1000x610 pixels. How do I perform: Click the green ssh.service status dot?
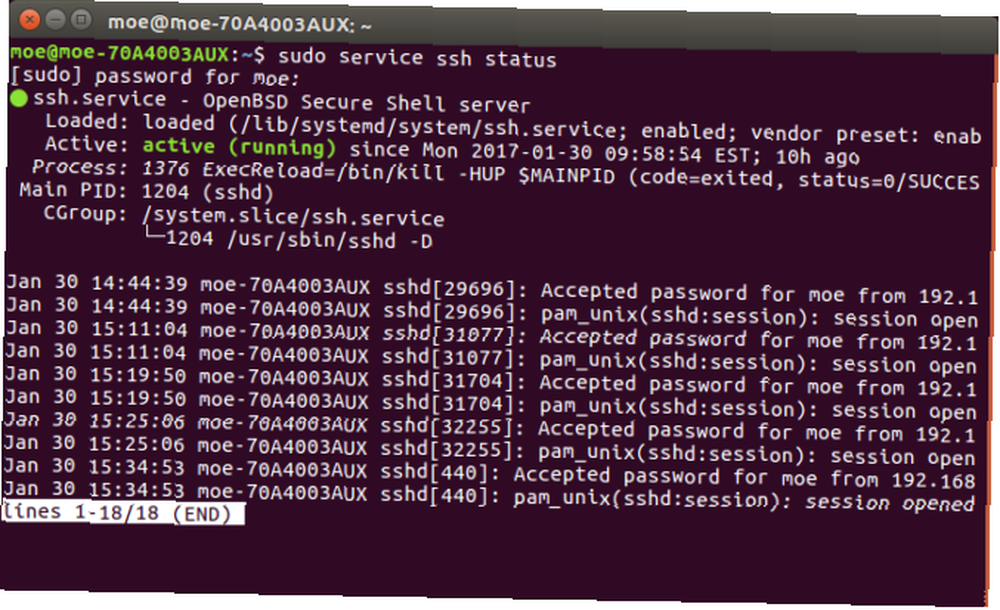click(x=19, y=98)
